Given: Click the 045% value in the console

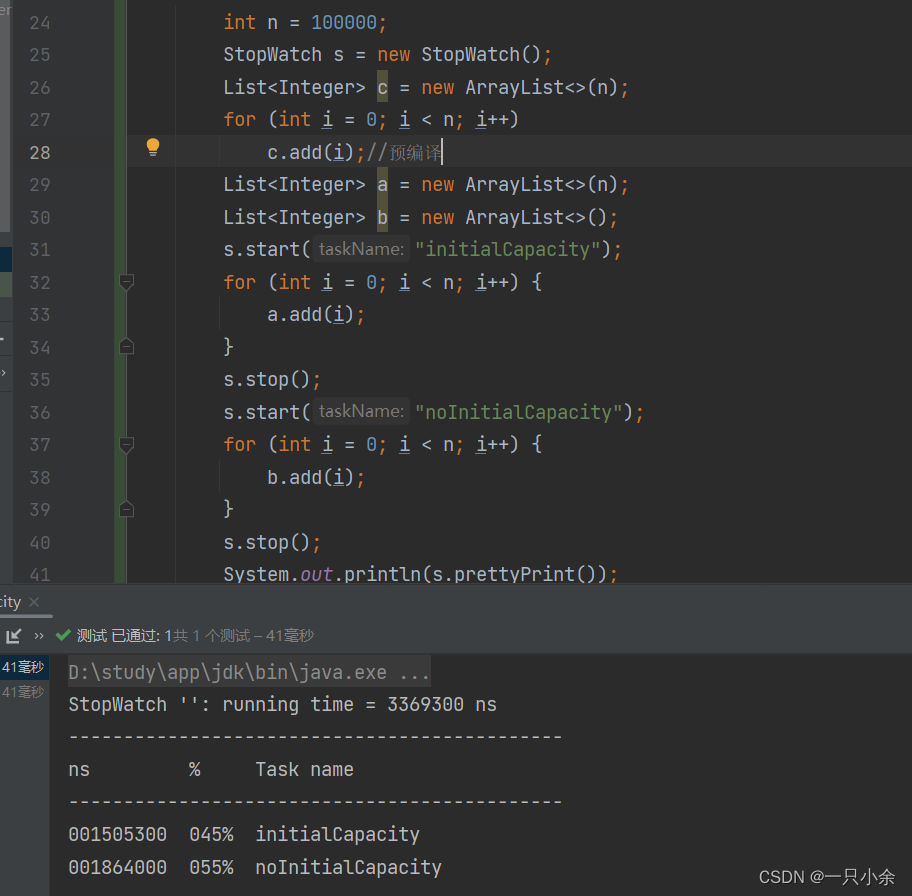Looking at the screenshot, I should [211, 834].
